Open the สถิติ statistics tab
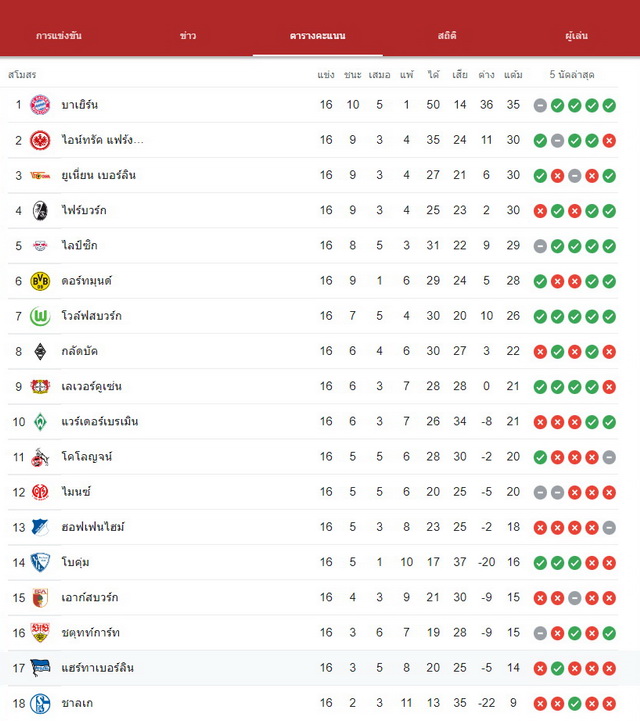 (x=447, y=35)
